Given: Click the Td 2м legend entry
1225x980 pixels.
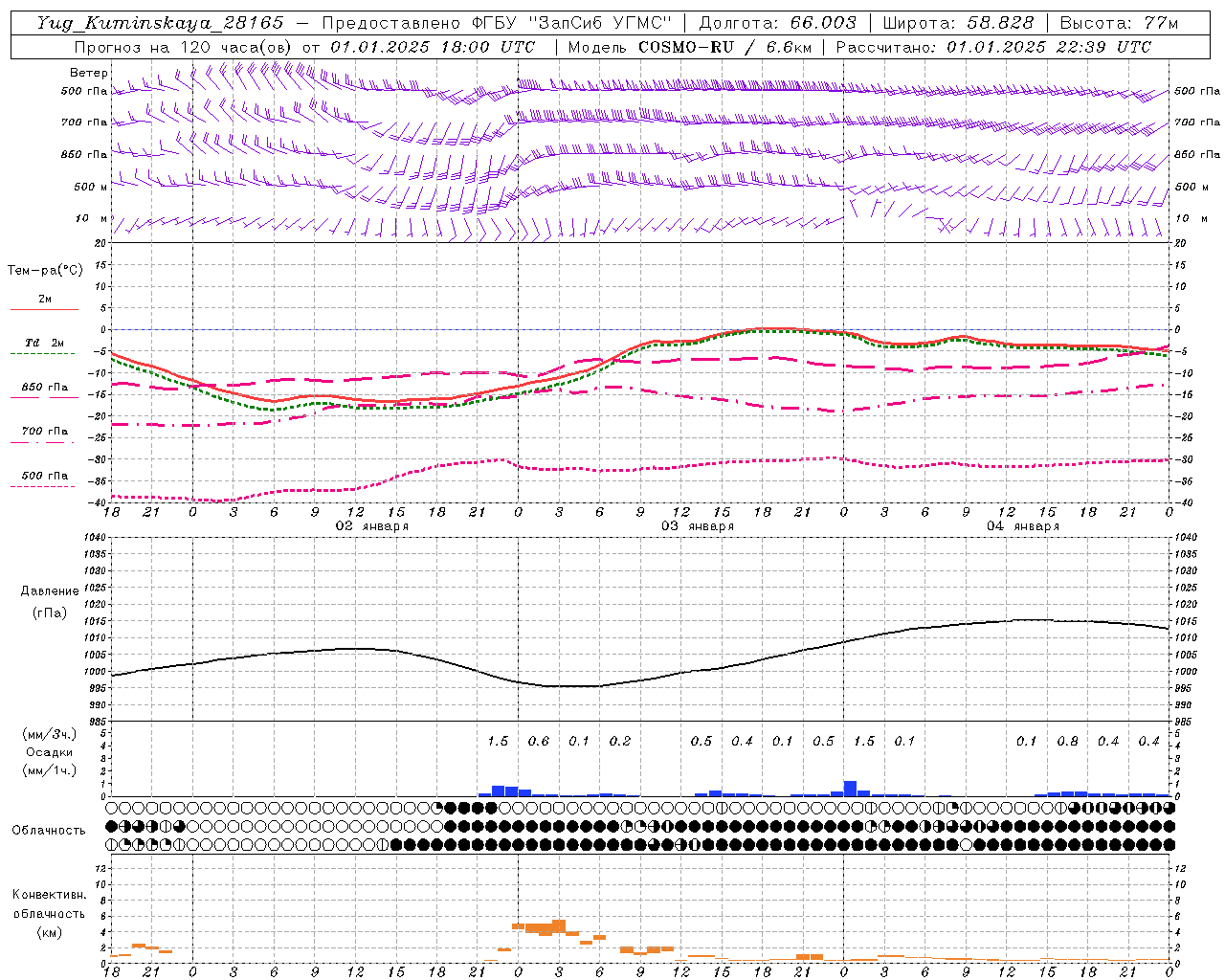Looking at the screenshot, I should (x=44, y=343).
